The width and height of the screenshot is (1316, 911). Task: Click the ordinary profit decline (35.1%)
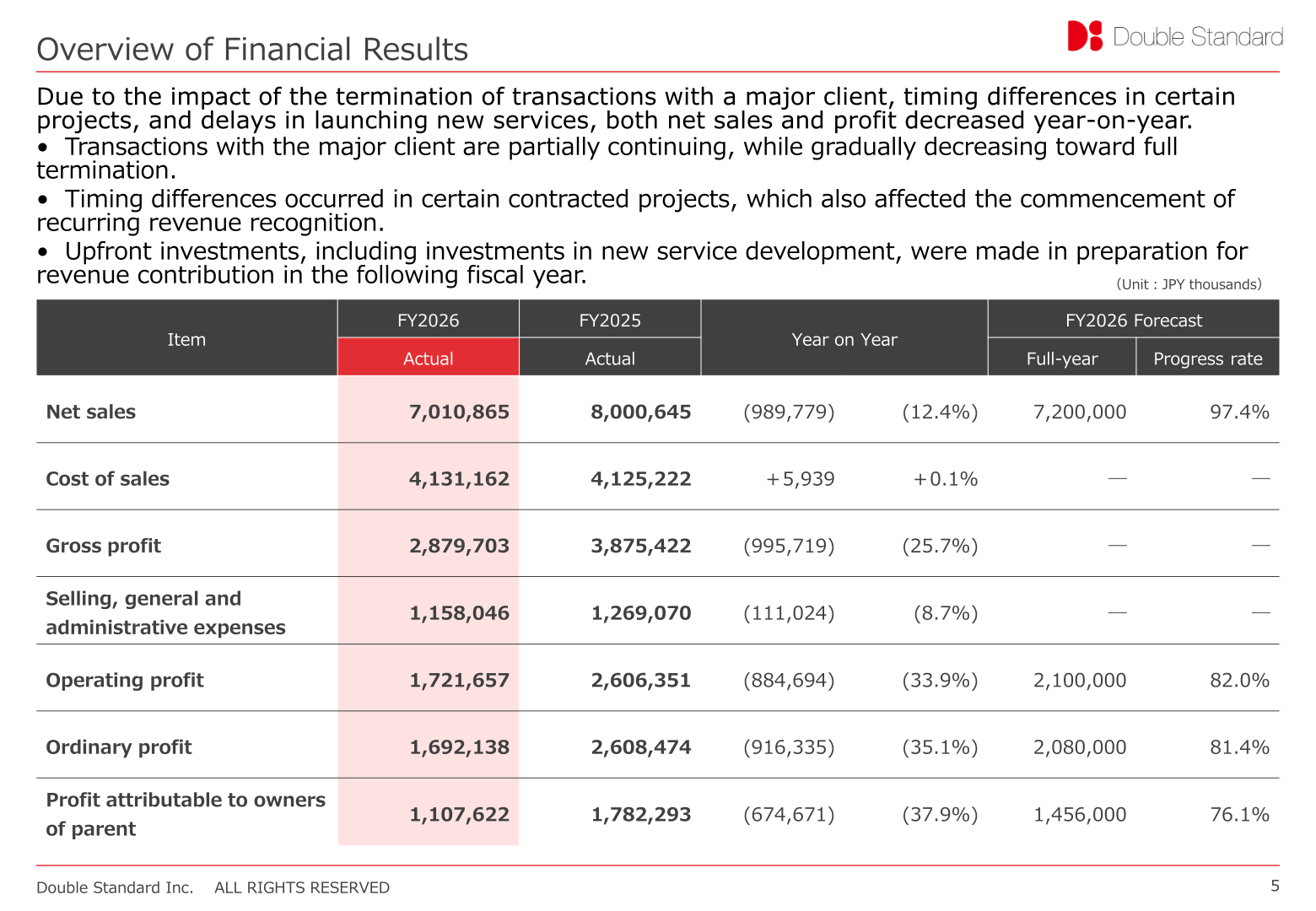(940, 747)
